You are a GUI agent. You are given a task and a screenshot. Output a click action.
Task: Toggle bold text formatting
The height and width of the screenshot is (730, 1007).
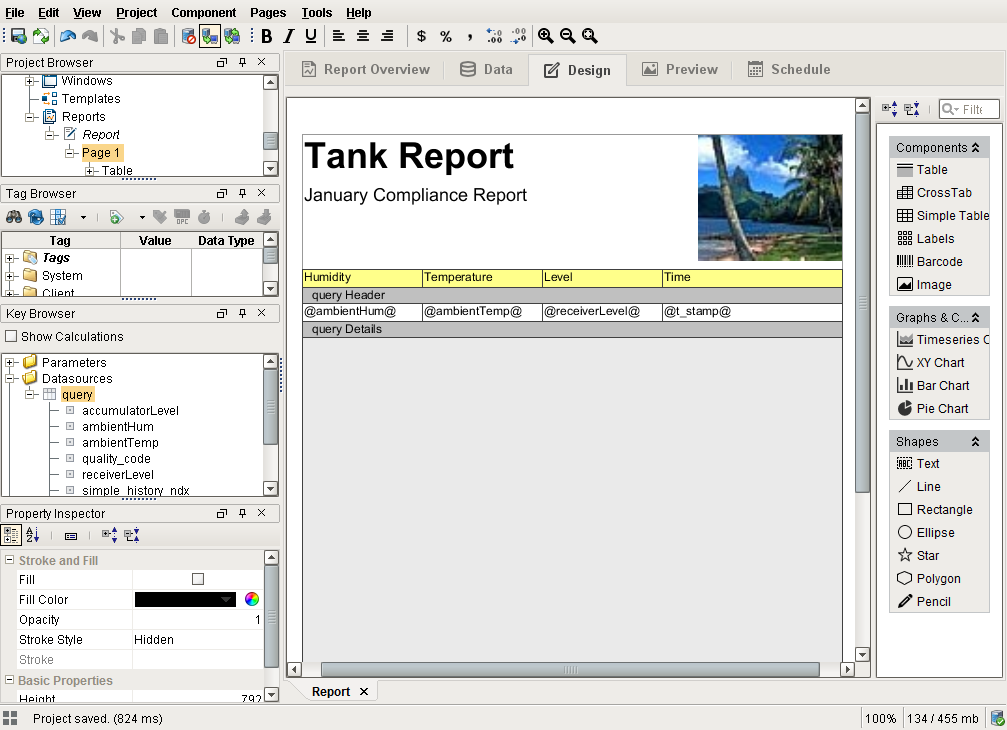pyautogui.click(x=266, y=36)
